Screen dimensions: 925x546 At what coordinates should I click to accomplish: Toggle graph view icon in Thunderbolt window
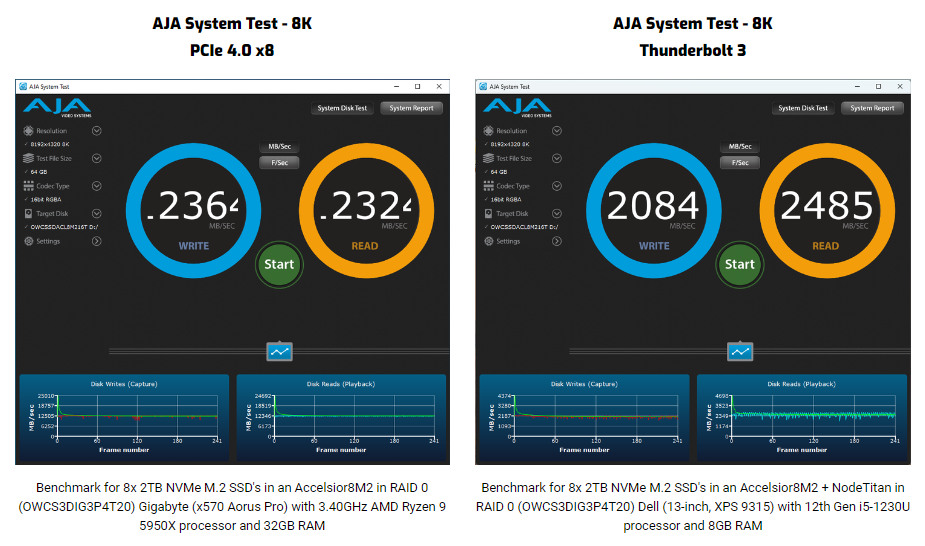click(740, 352)
